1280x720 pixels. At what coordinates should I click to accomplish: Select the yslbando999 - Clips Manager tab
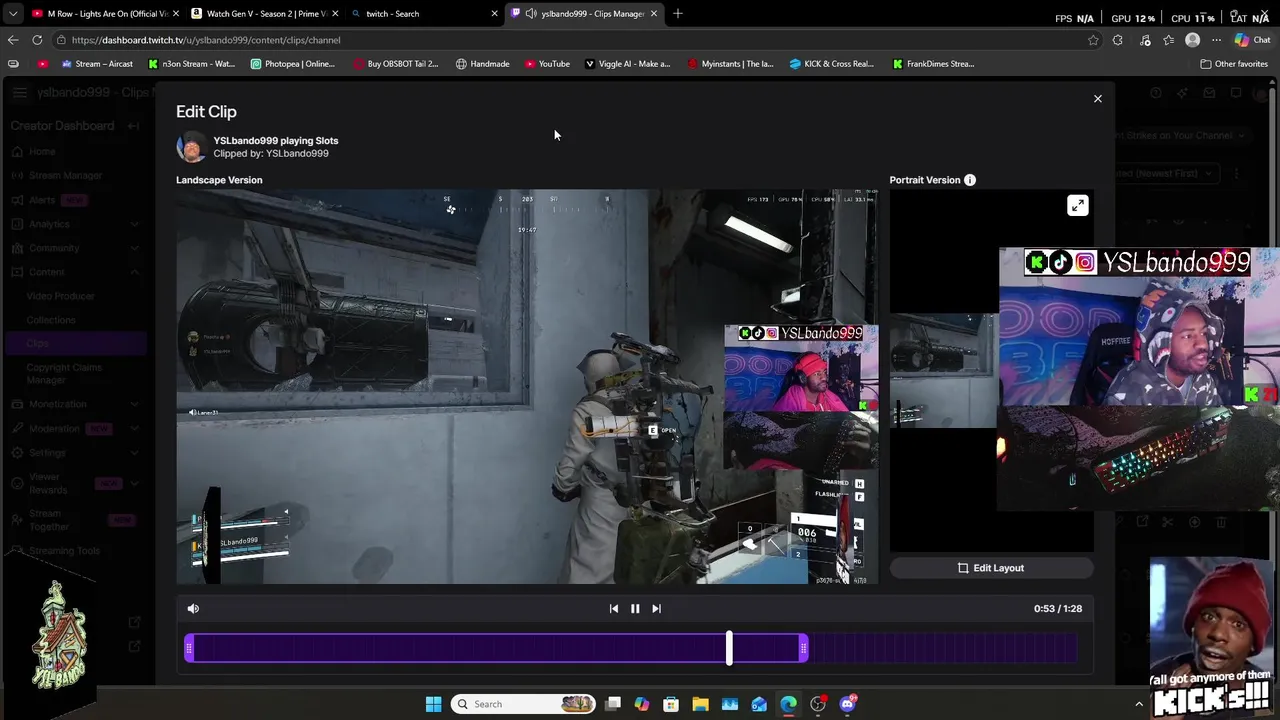point(585,14)
